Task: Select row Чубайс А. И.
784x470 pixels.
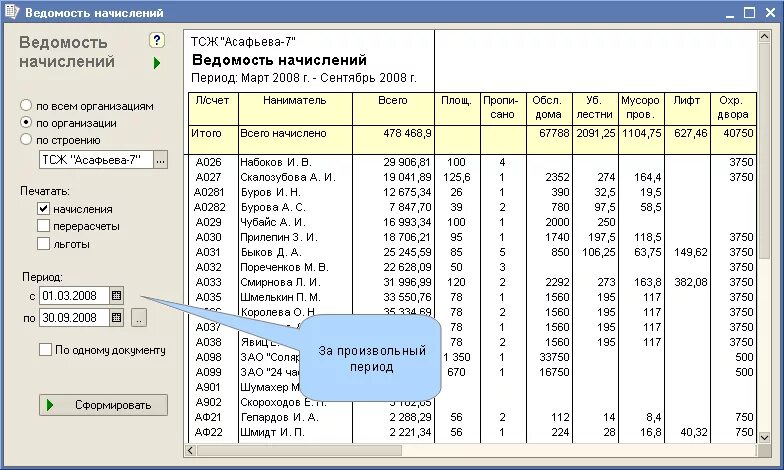Action: (x=472, y=222)
